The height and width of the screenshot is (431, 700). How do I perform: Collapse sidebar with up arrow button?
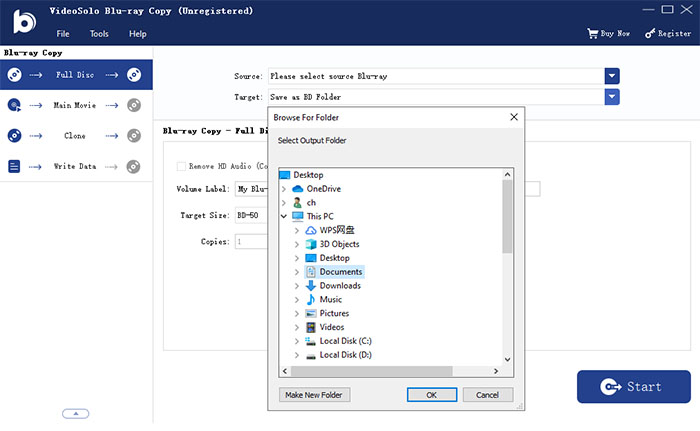pos(75,414)
